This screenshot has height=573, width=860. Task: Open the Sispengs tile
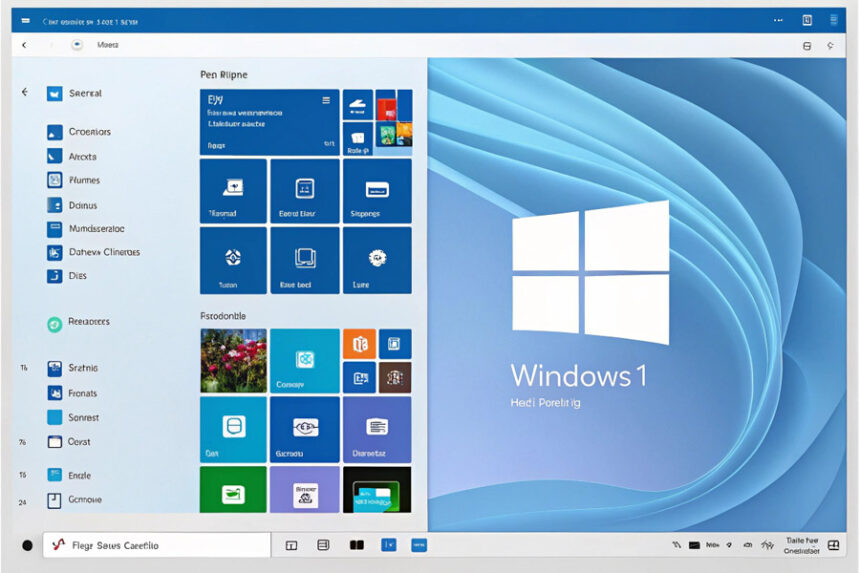coord(377,191)
